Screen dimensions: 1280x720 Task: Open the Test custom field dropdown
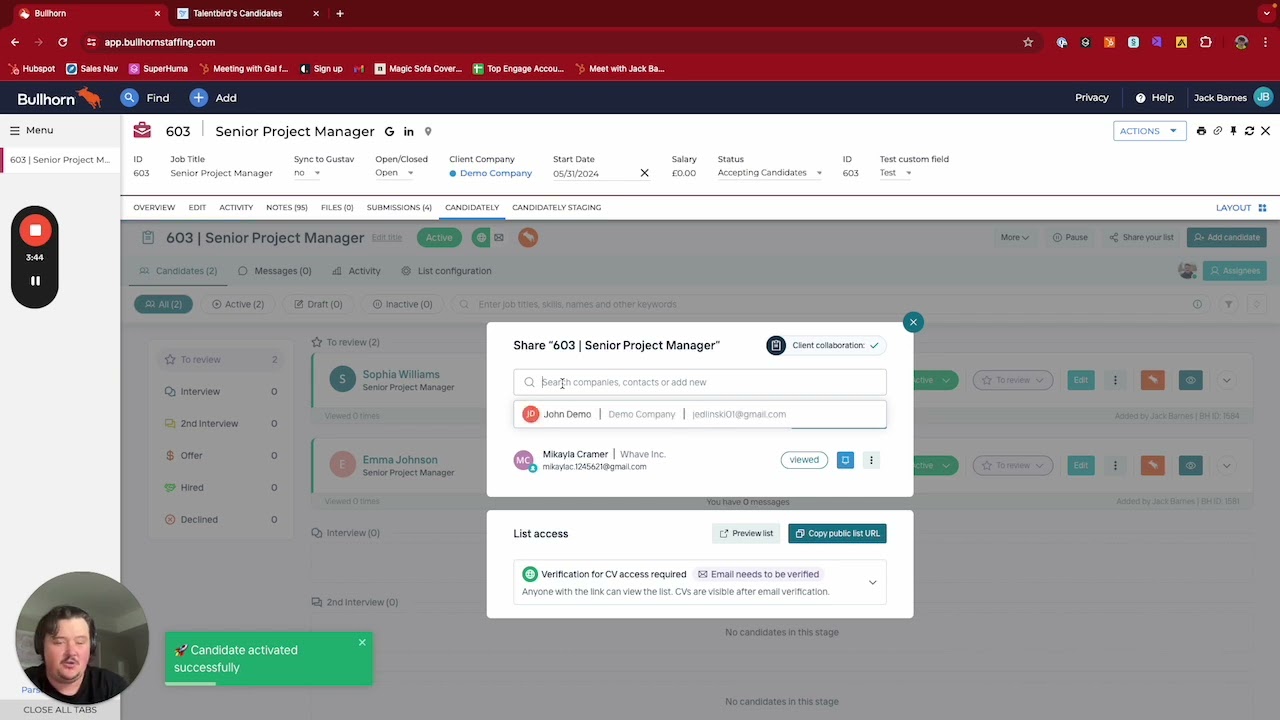(x=896, y=173)
